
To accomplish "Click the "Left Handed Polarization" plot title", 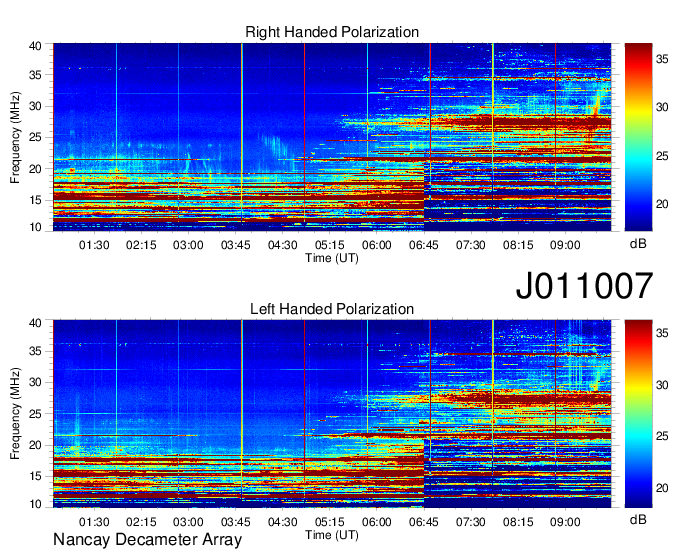I will pos(332,309).
